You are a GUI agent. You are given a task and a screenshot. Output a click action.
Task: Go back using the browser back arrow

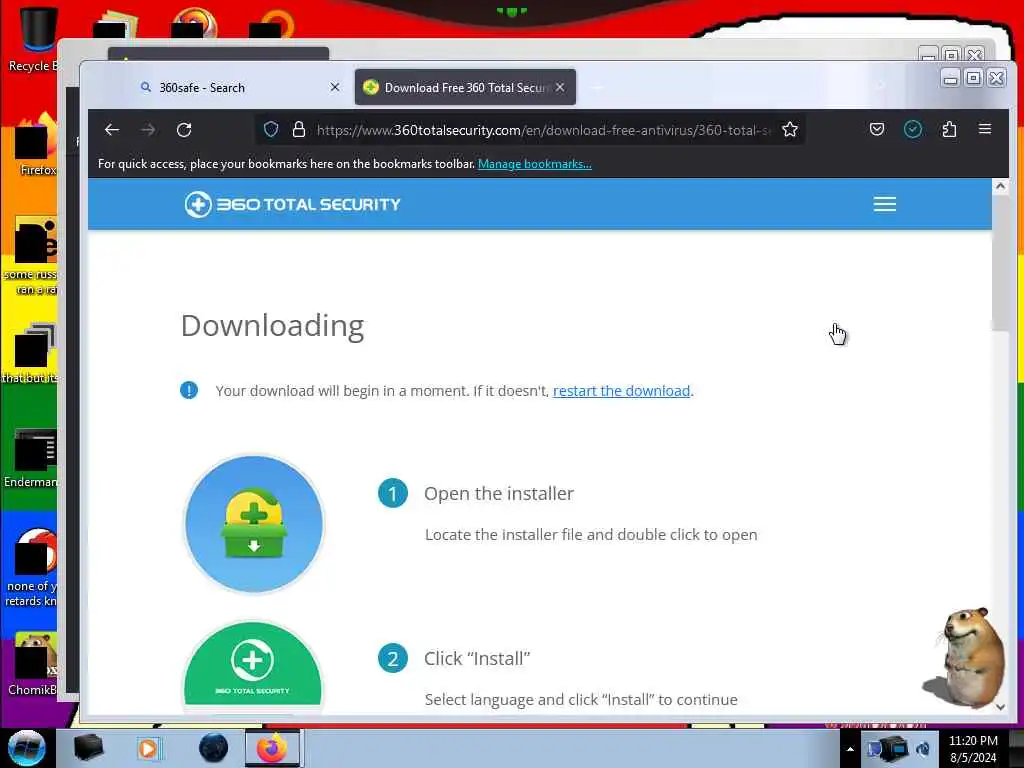pyautogui.click(x=112, y=130)
